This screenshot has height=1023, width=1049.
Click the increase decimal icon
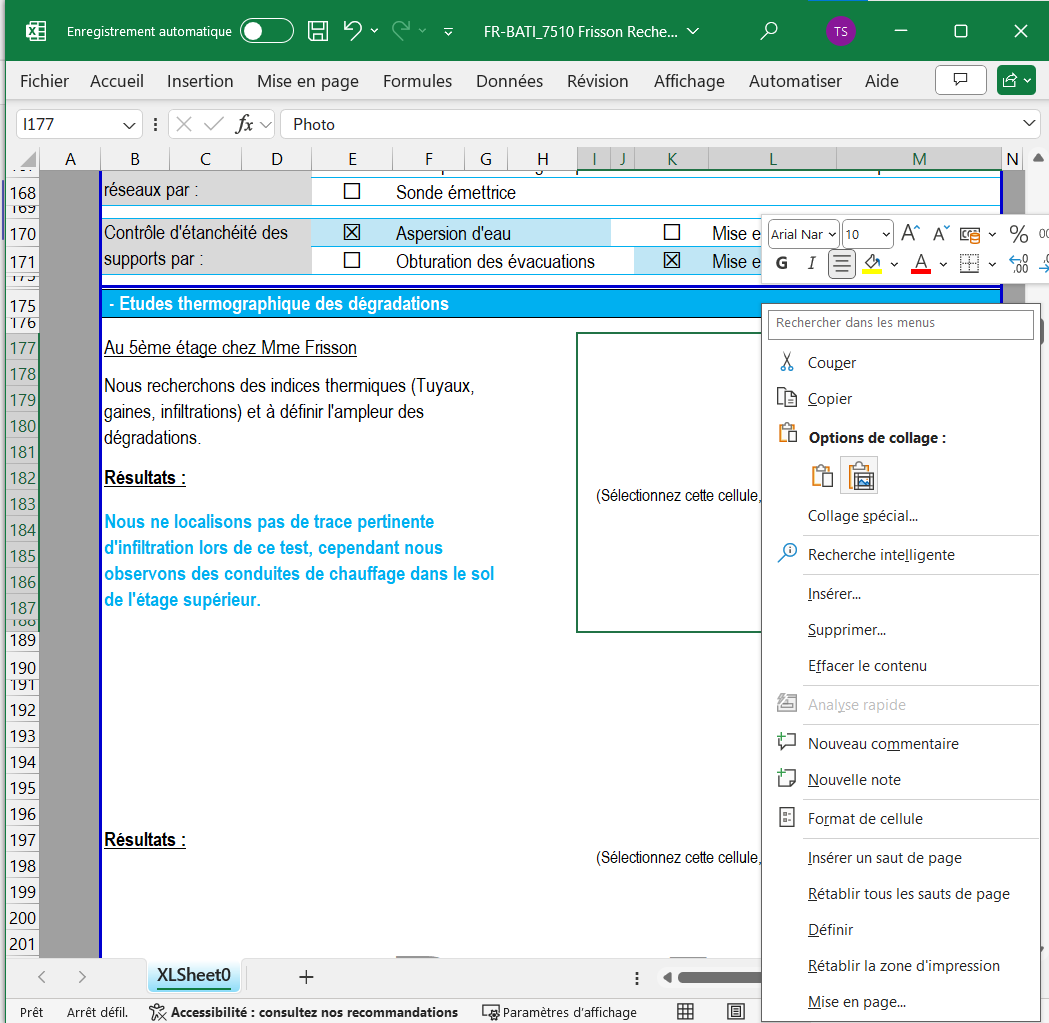[x=1018, y=264]
